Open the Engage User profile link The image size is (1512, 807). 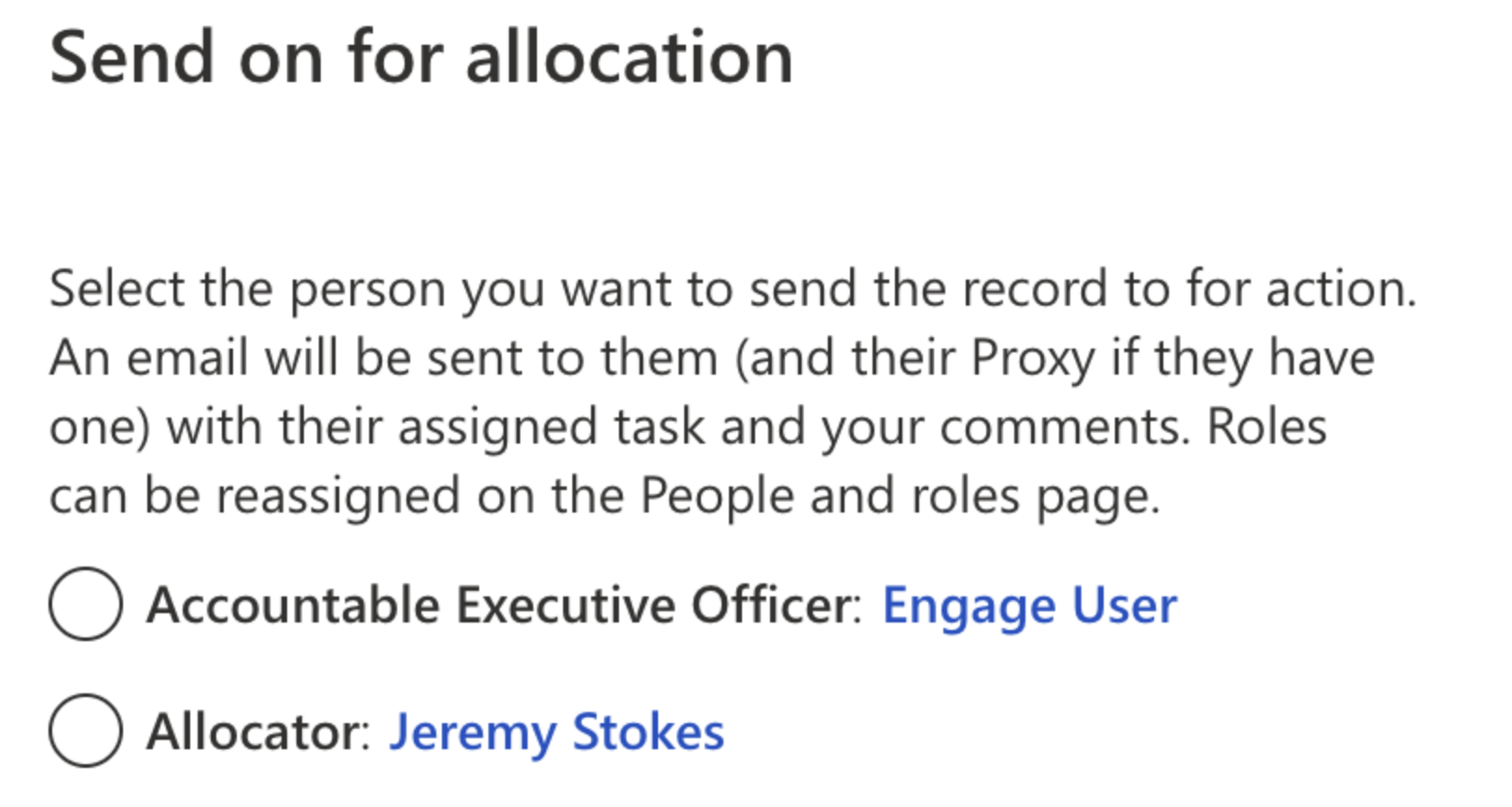click(x=1029, y=606)
